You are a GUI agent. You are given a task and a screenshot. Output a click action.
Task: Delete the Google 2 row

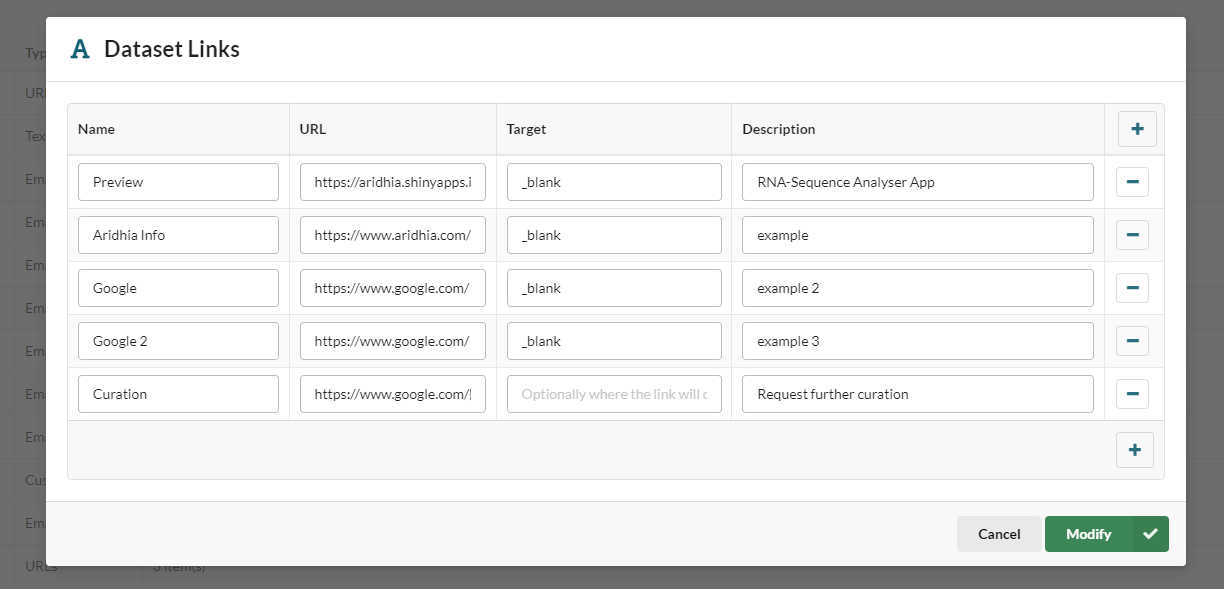(1132, 341)
